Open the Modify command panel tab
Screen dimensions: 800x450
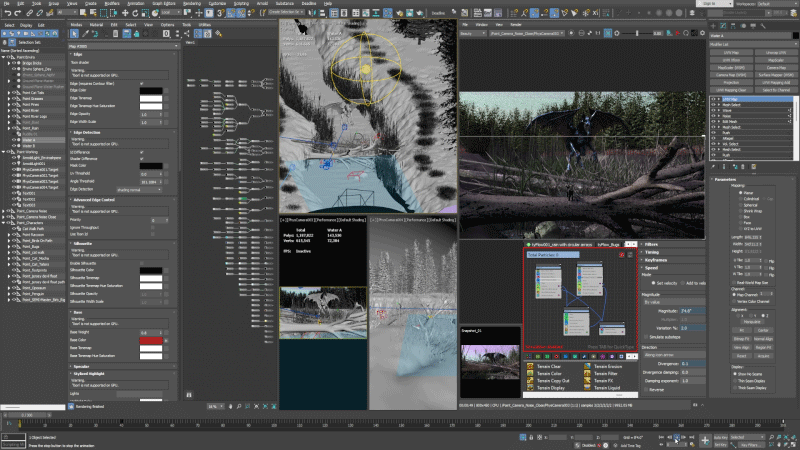(722, 26)
